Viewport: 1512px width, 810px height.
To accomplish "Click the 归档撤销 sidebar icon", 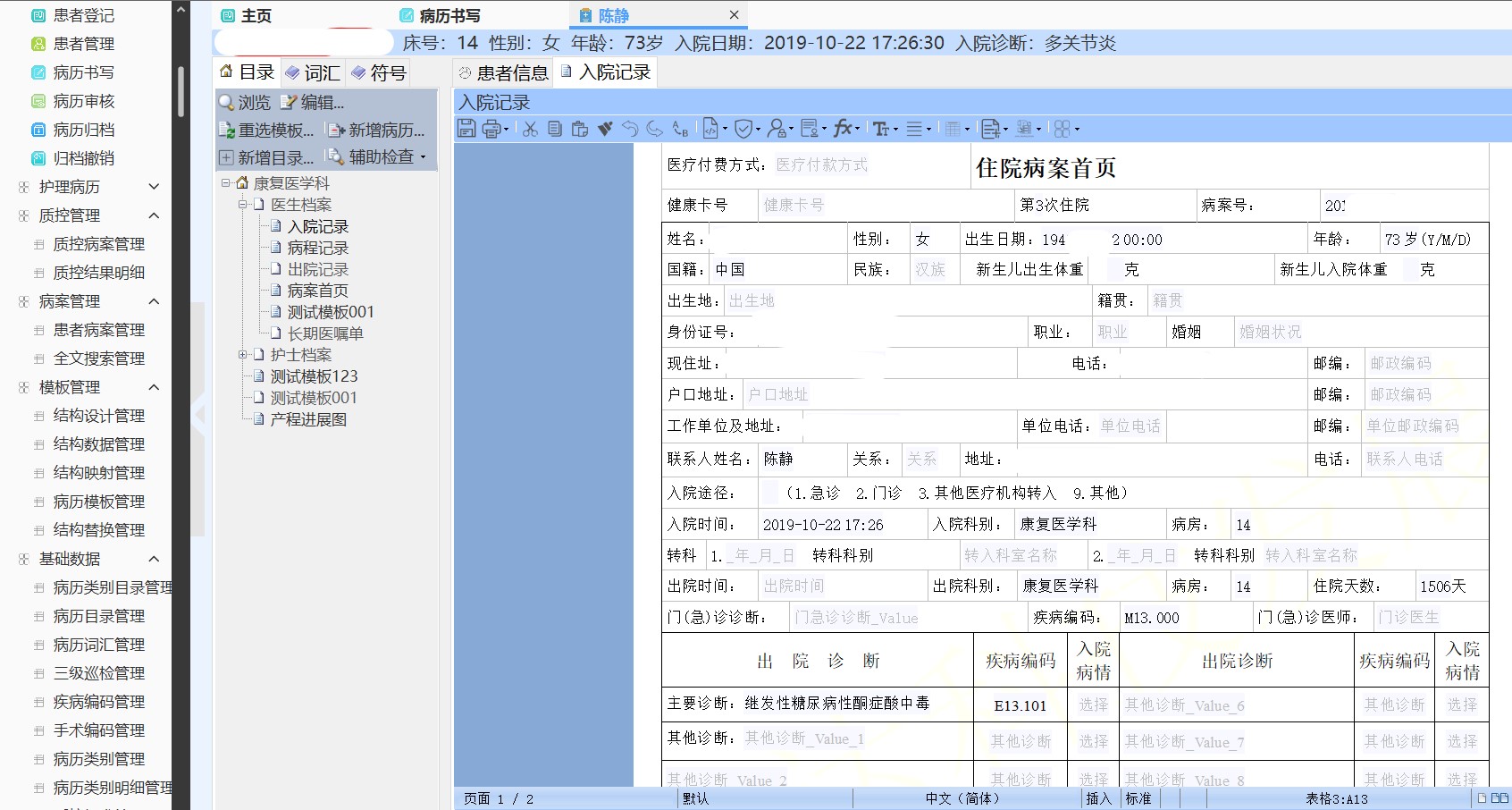I will tap(38, 158).
